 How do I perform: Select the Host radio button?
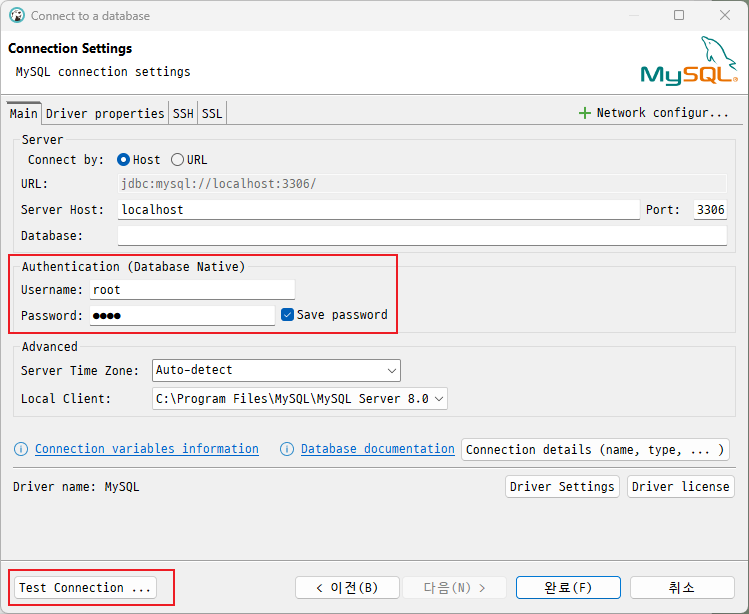pos(123,160)
